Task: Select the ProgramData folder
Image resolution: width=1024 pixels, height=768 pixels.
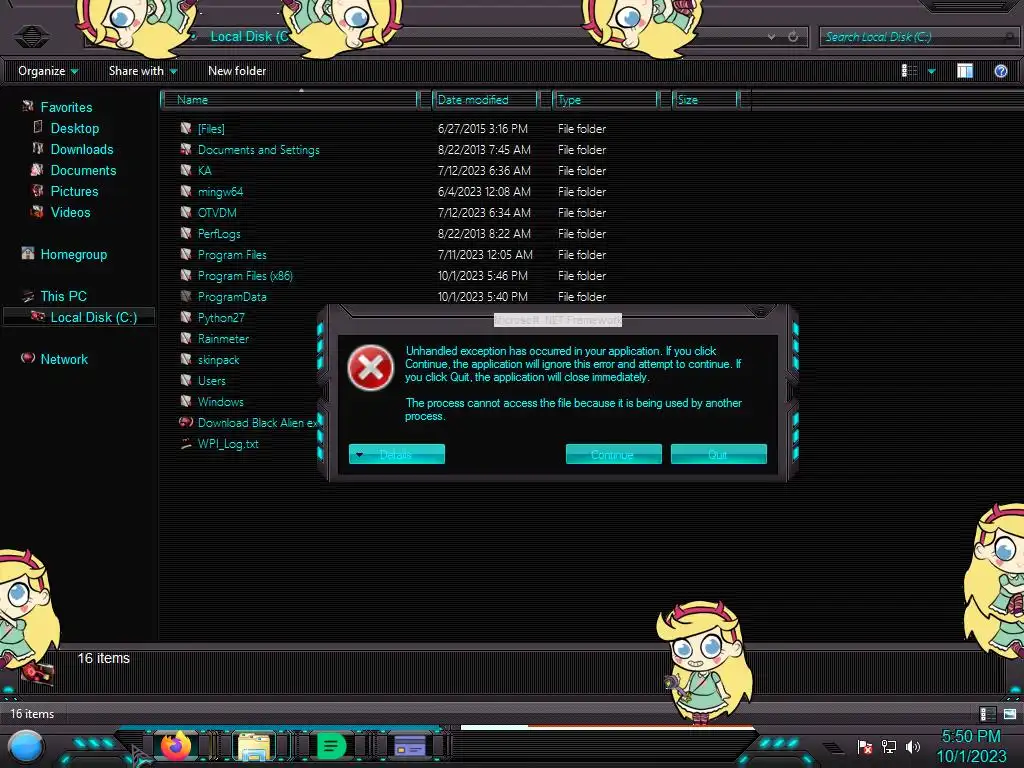Action: click(232, 296)
